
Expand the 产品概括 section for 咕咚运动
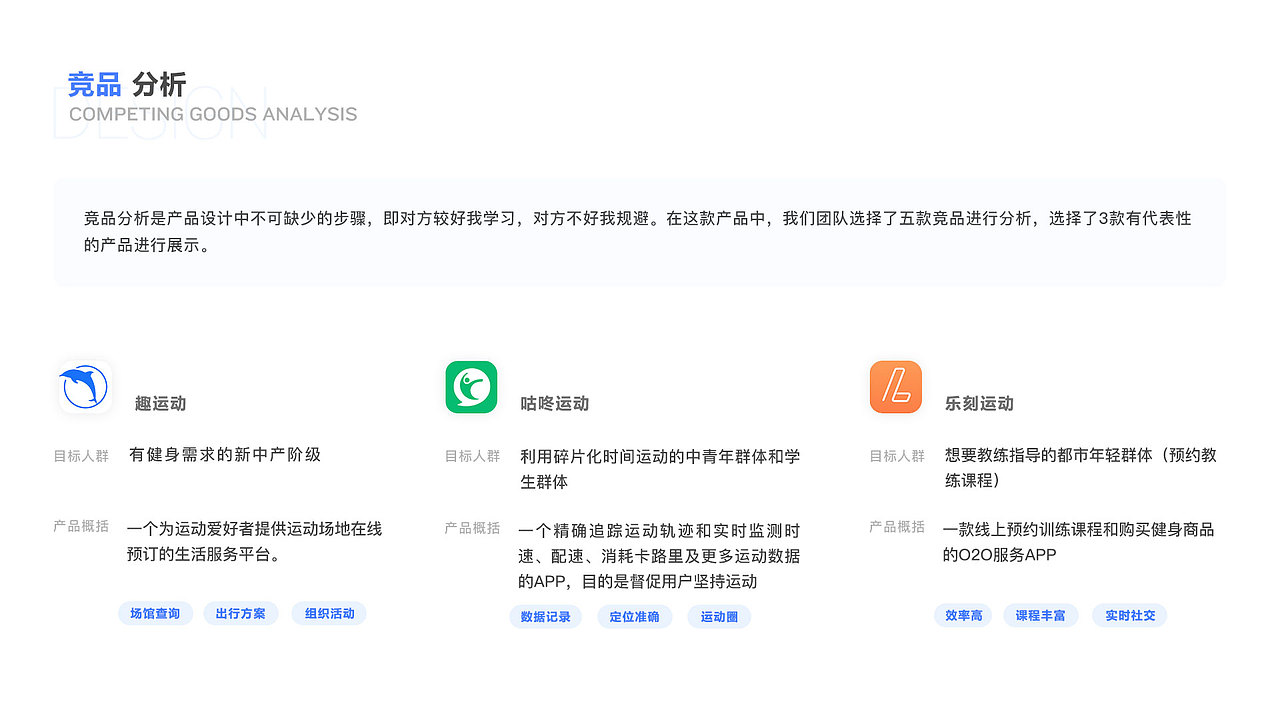click(x=471, y=527)
